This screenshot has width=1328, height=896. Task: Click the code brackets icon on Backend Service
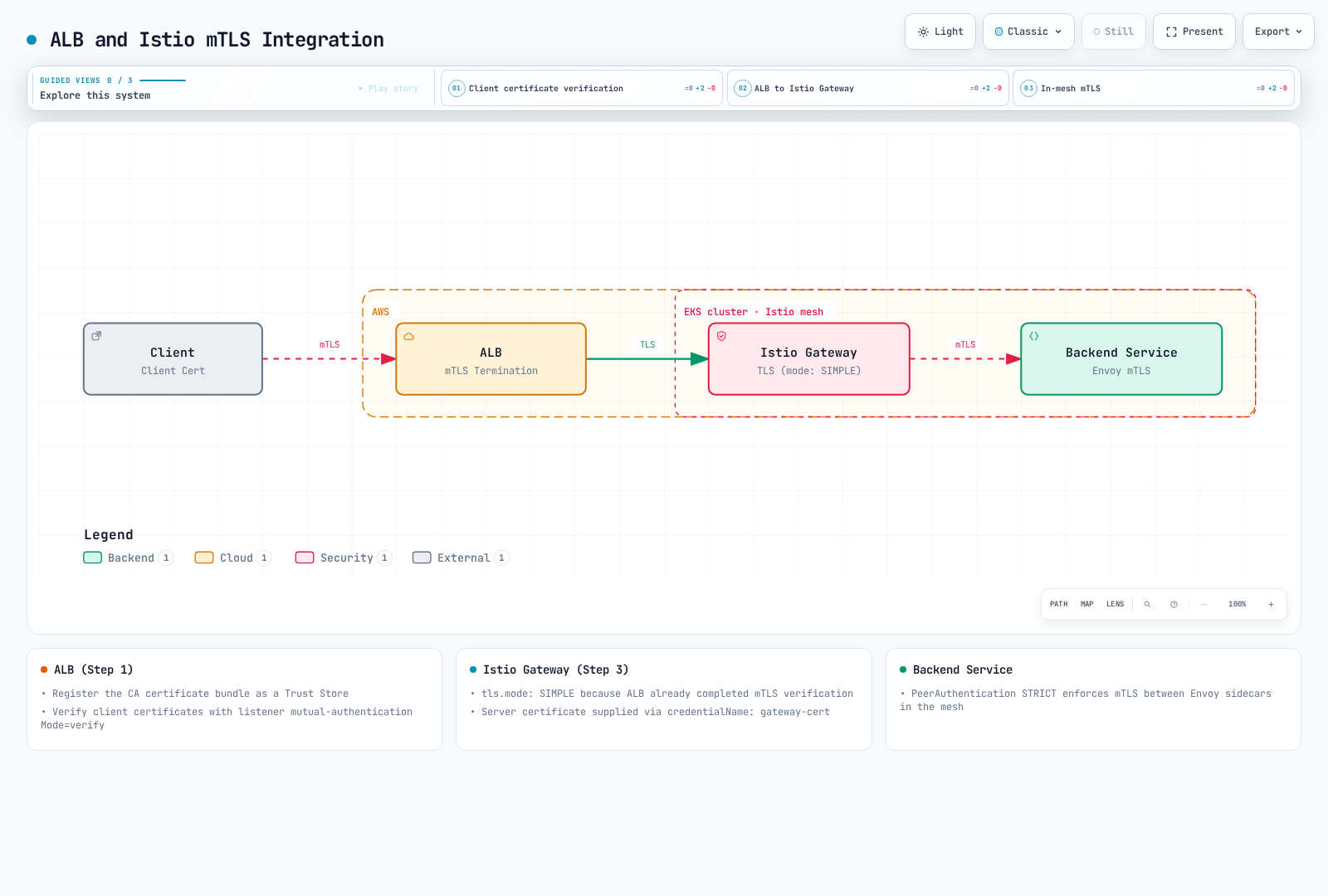[x=1034, y=336]
